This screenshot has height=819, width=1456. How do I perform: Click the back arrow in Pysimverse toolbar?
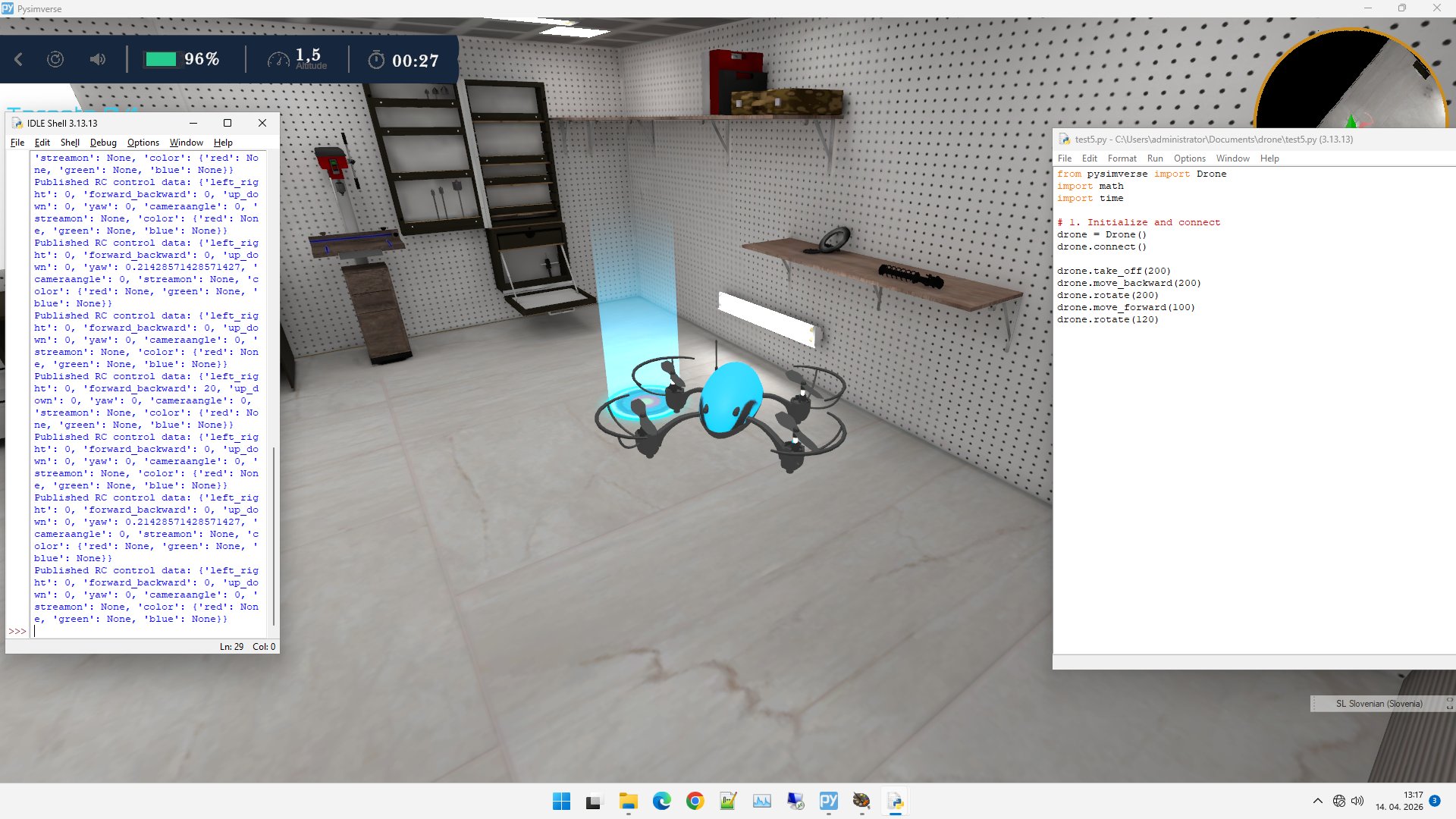pyautogui.click(x=19, y=59)
